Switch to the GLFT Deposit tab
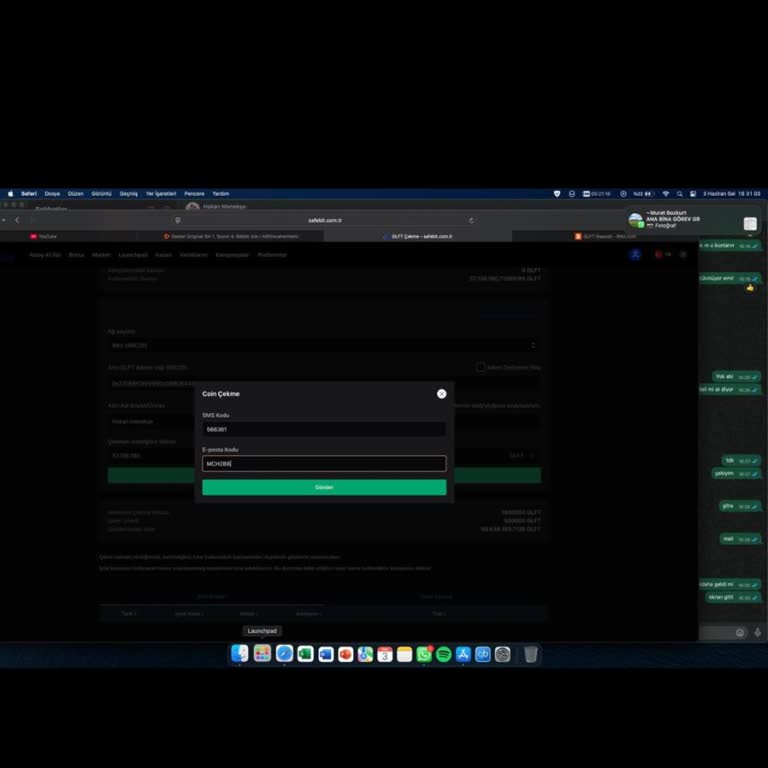This screenshot has height=768, width=768. tap(605, 236)
